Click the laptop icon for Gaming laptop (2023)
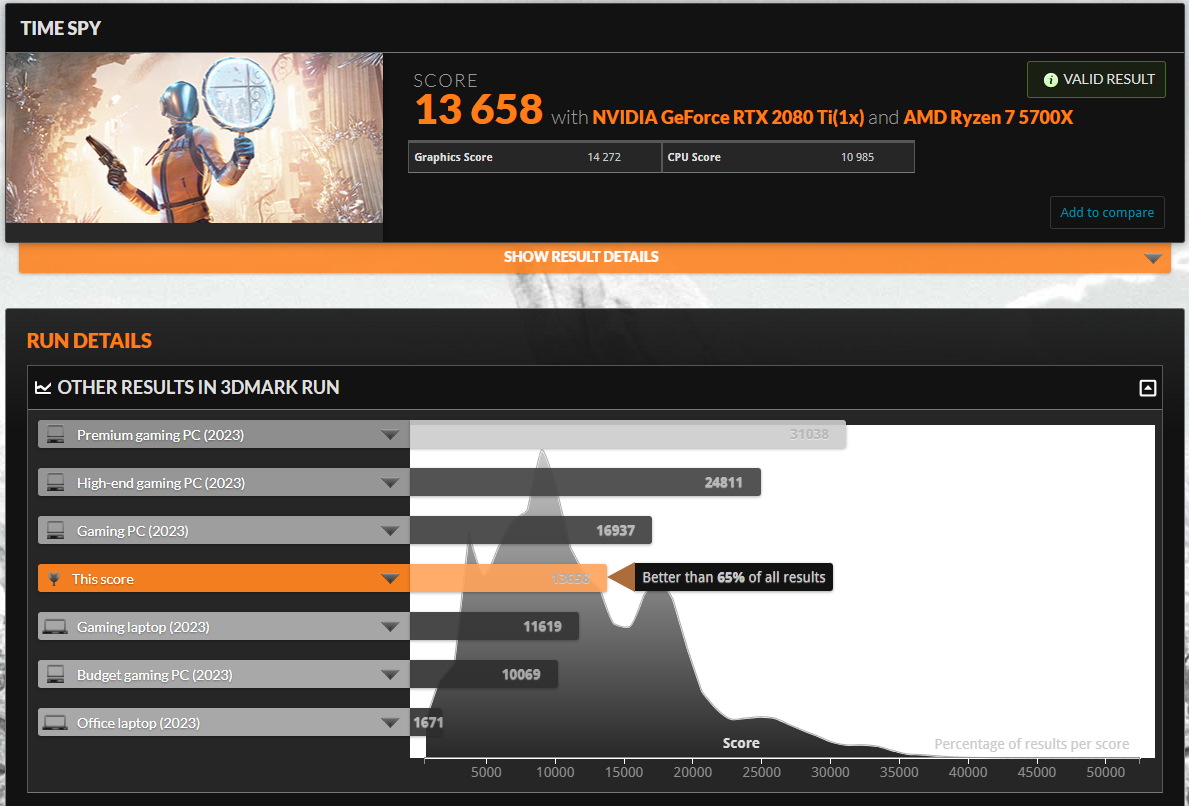This screenshot has height=806, width=1189. point(55,627)
